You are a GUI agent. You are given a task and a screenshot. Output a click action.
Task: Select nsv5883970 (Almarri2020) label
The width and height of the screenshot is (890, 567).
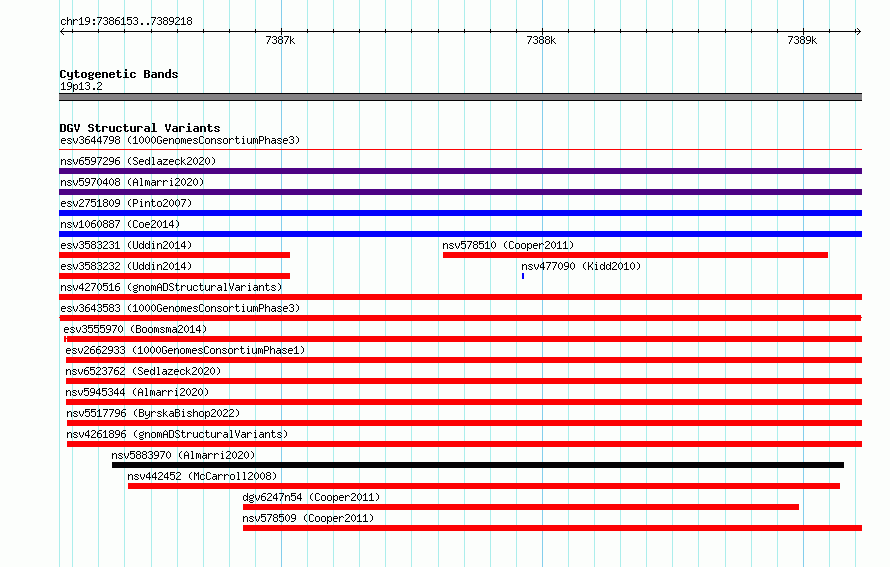point(183,455)
